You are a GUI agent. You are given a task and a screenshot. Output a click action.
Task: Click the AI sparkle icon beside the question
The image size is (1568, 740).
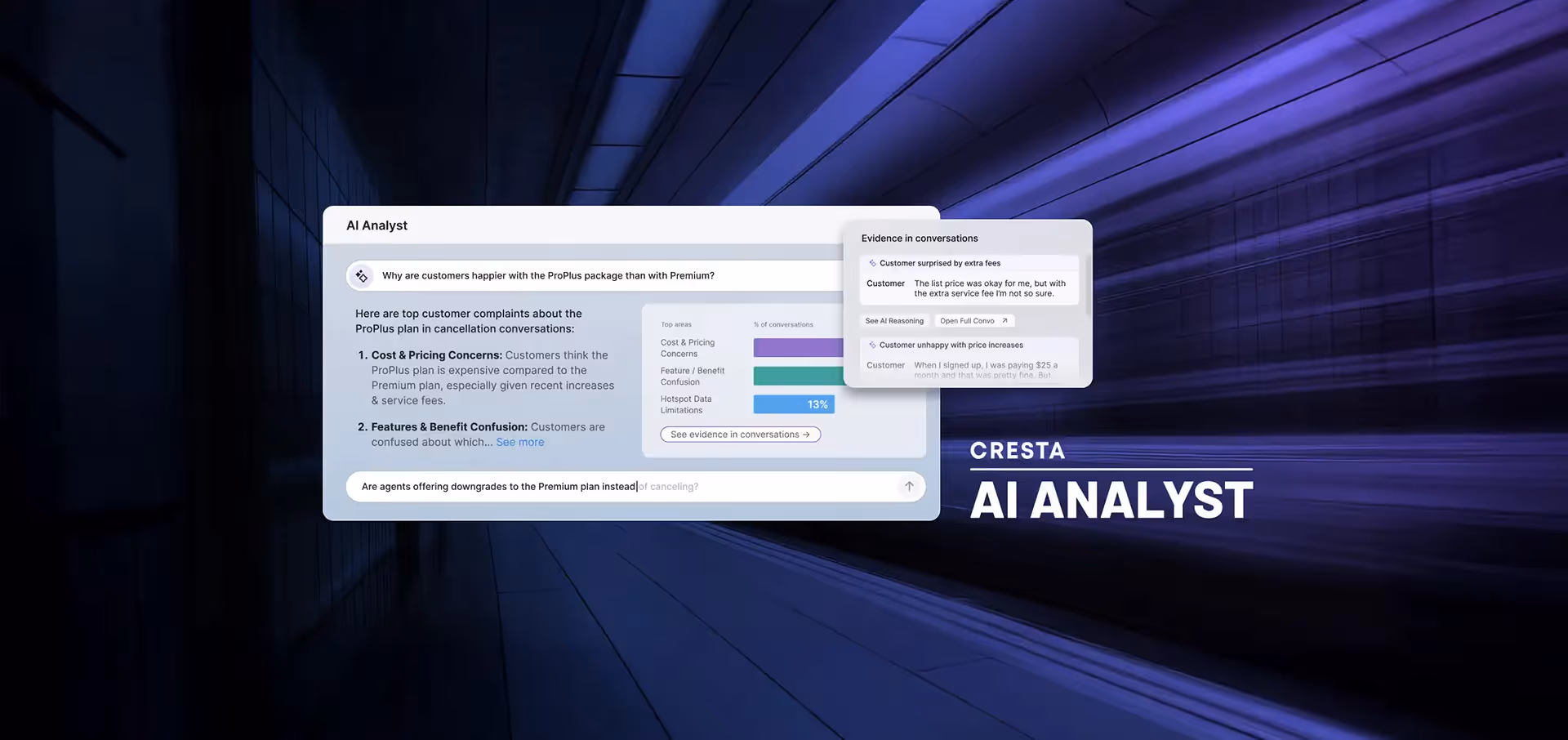pyautogui.click(x=361, y=276)
